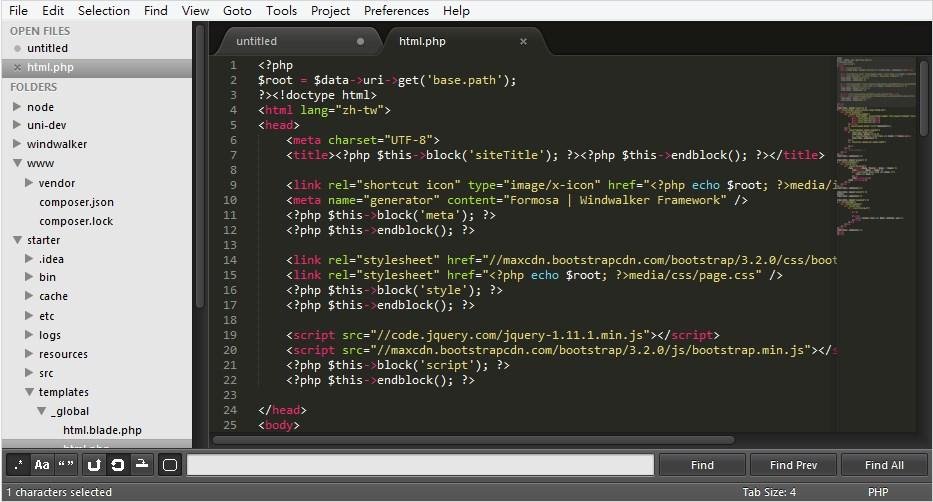Change the PHP syntax in status bar
Screen dimensions: 933x502
click(x=878, y=492)
